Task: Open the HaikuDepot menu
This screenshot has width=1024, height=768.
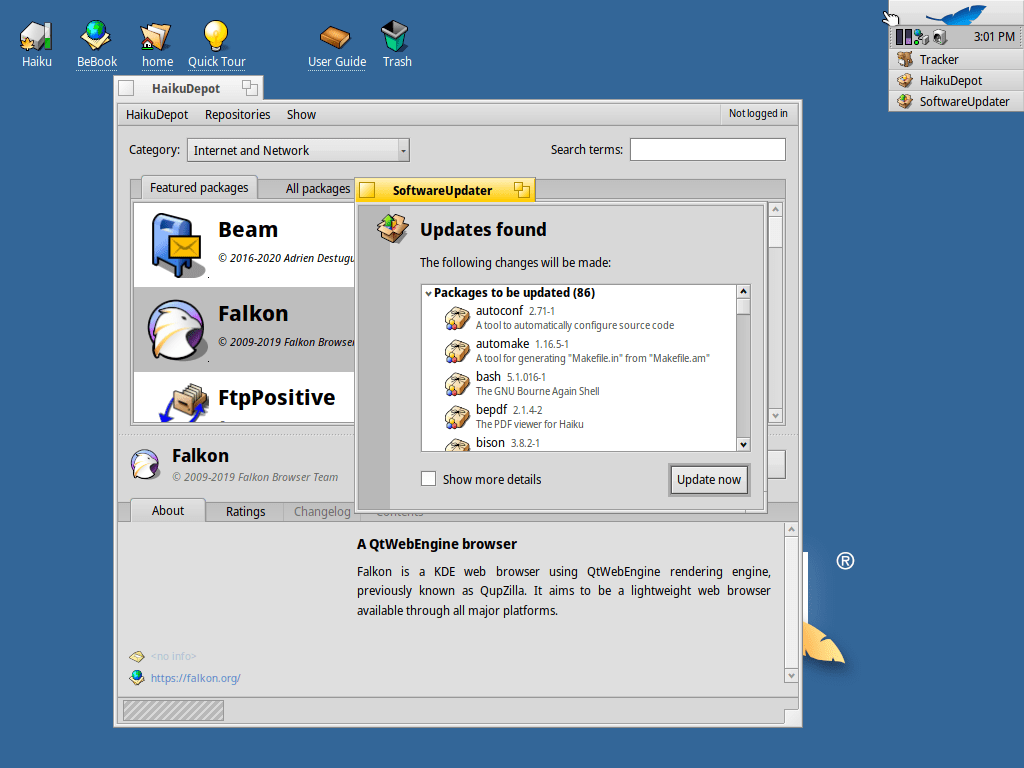Action: 157,114
